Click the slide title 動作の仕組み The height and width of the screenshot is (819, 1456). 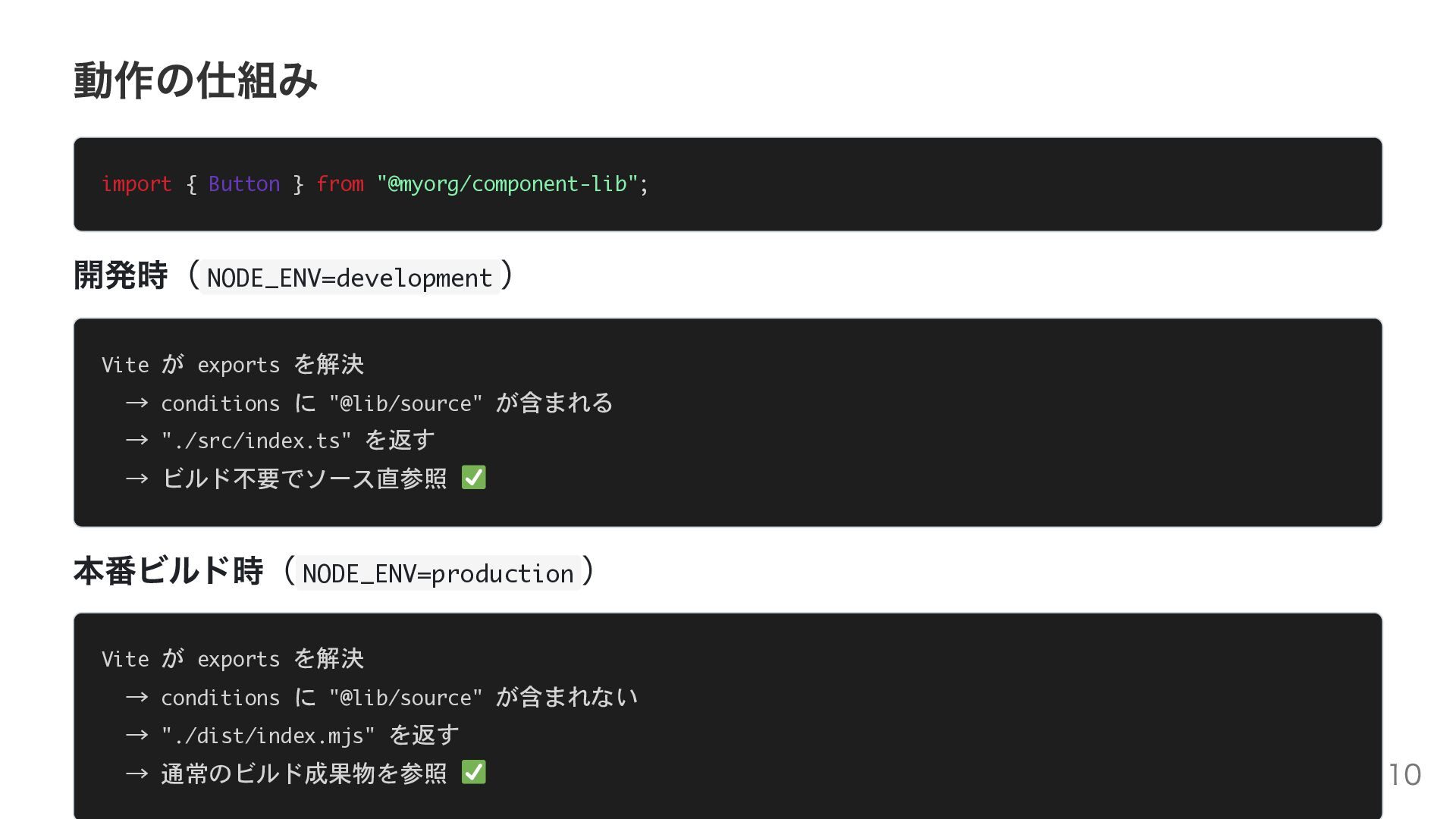(196, 80)
